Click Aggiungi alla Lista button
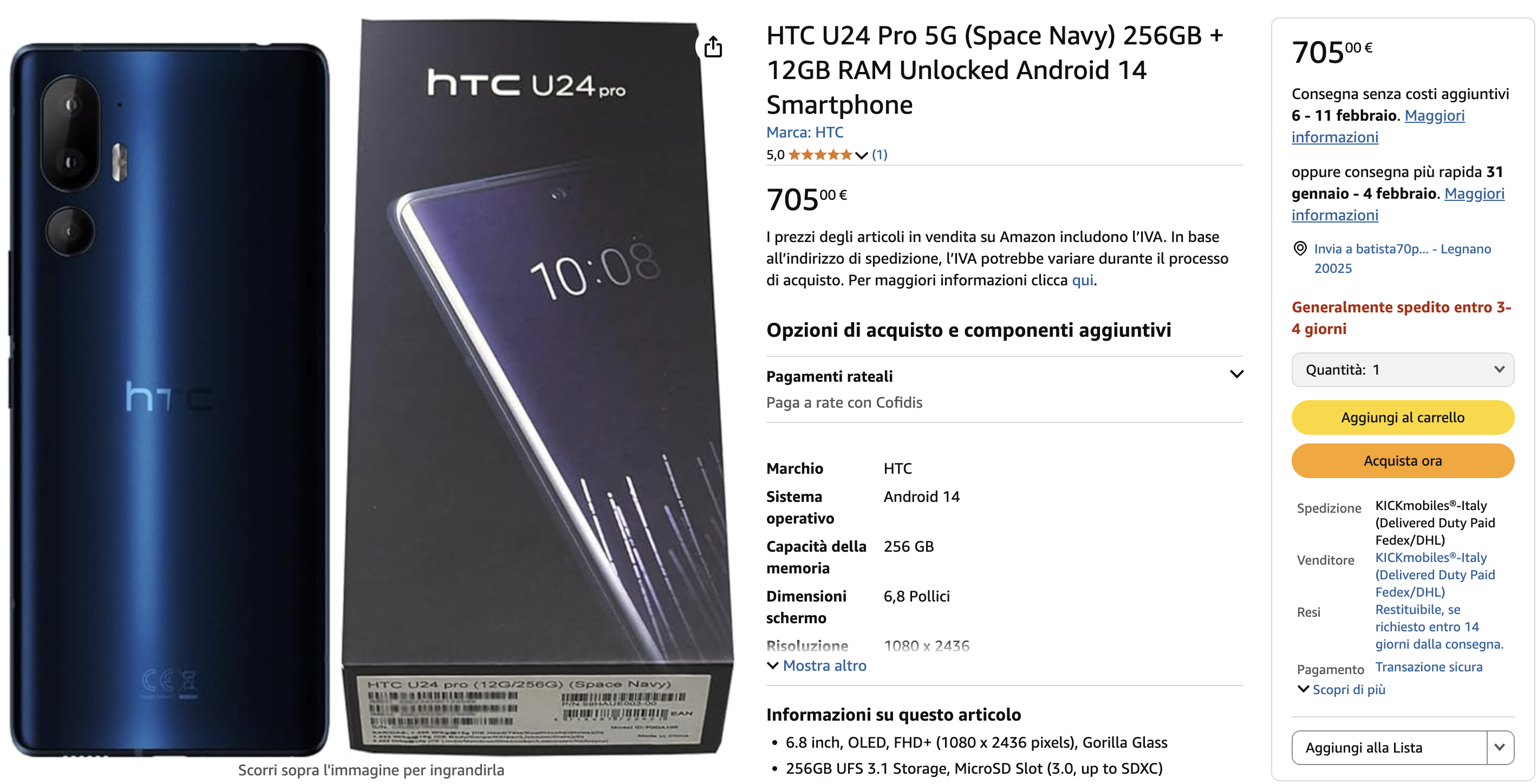 [x=1389, y=747]
